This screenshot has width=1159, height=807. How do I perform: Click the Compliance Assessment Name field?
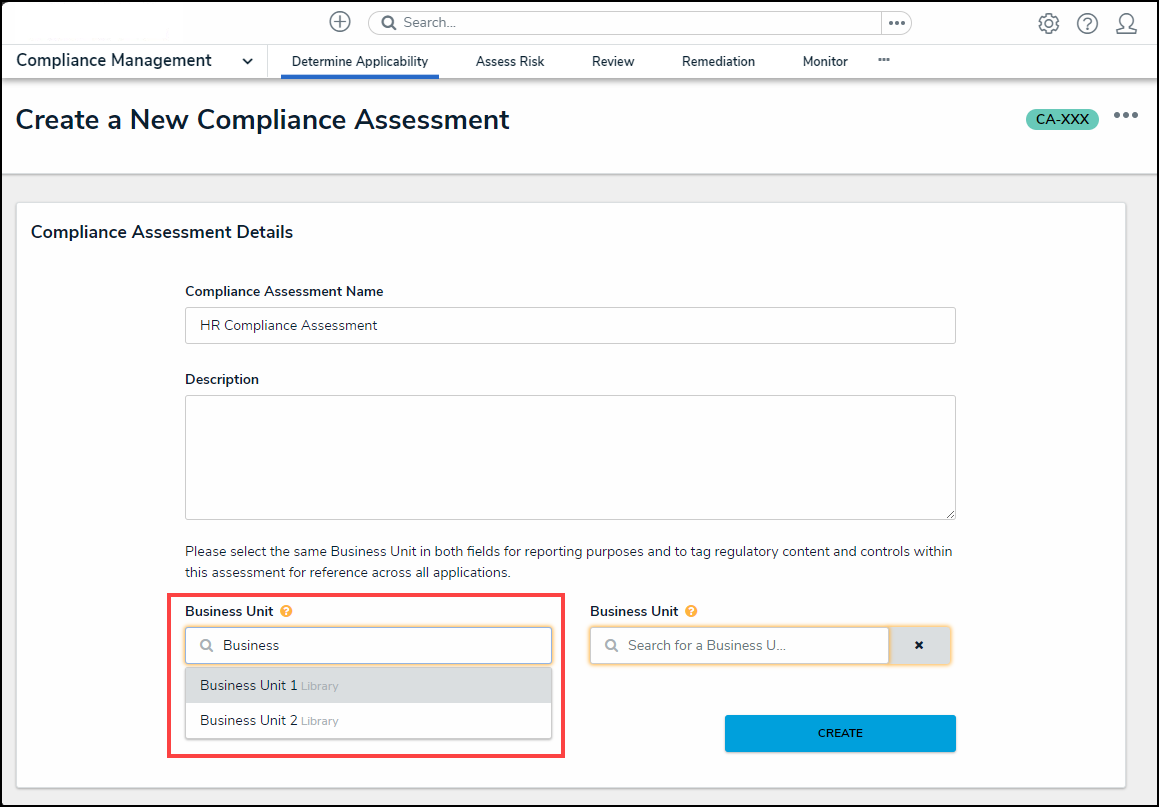(x=570, y=326)
